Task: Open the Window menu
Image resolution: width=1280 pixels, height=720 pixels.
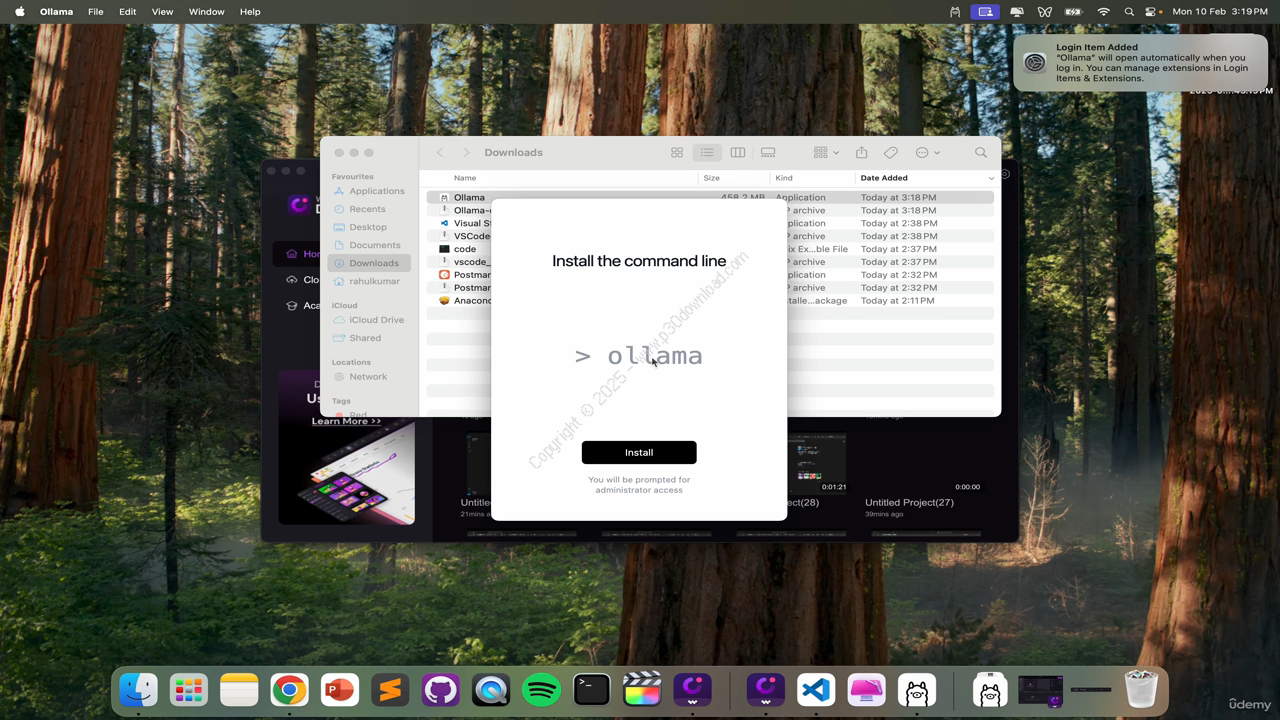Action: click(x=206, y=11)
